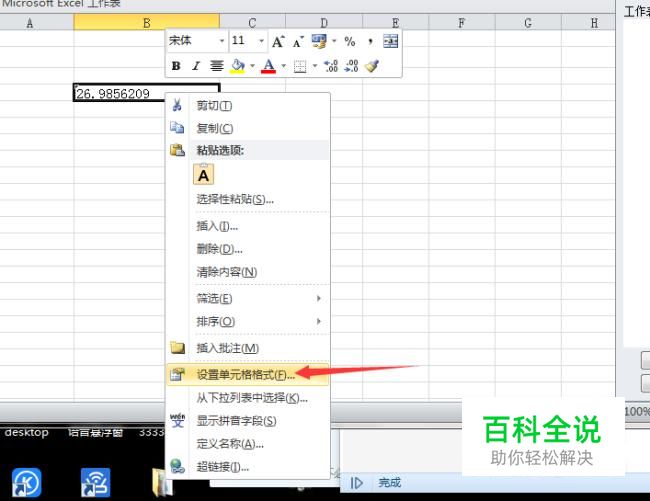Image resolution: width=650 pixels, height=501 pixels.
Task: Select column G header
Action: click(x=528, y=23)
